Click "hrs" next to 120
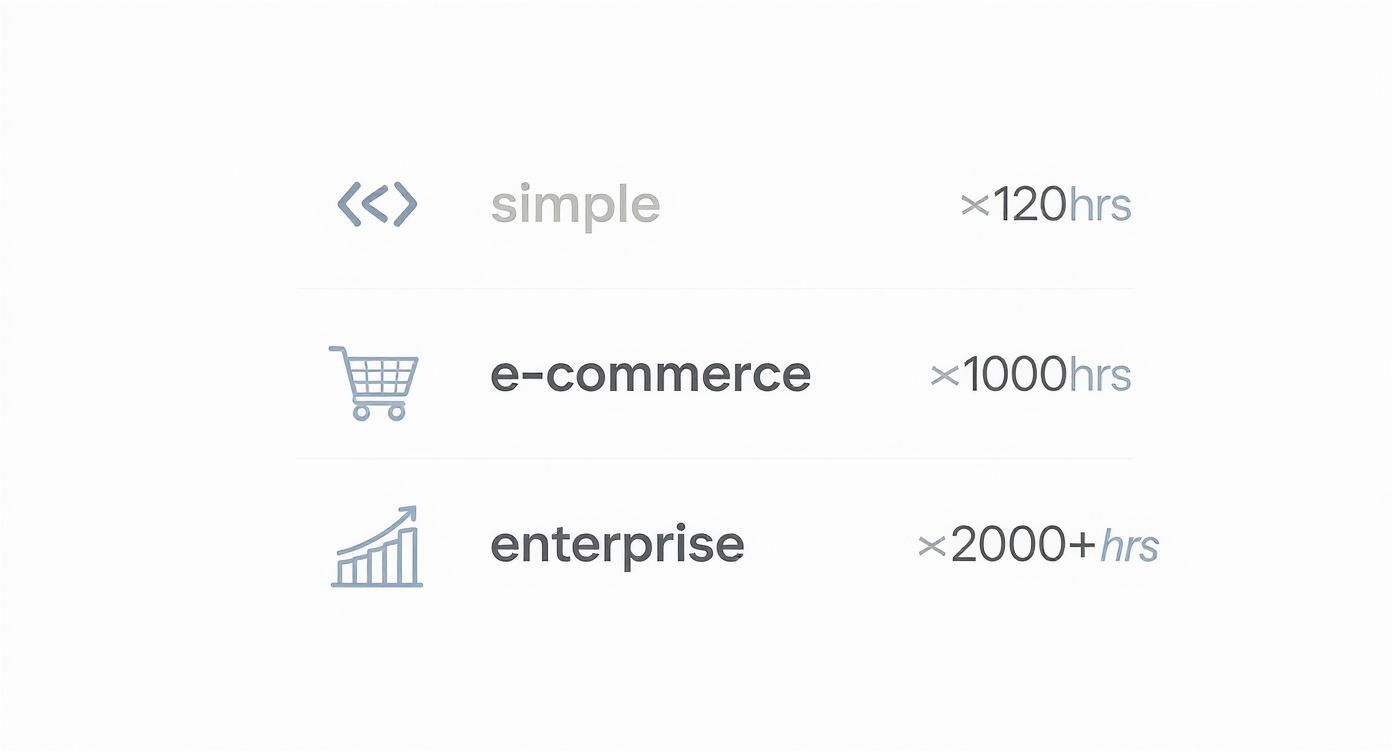 point(1100,205)
